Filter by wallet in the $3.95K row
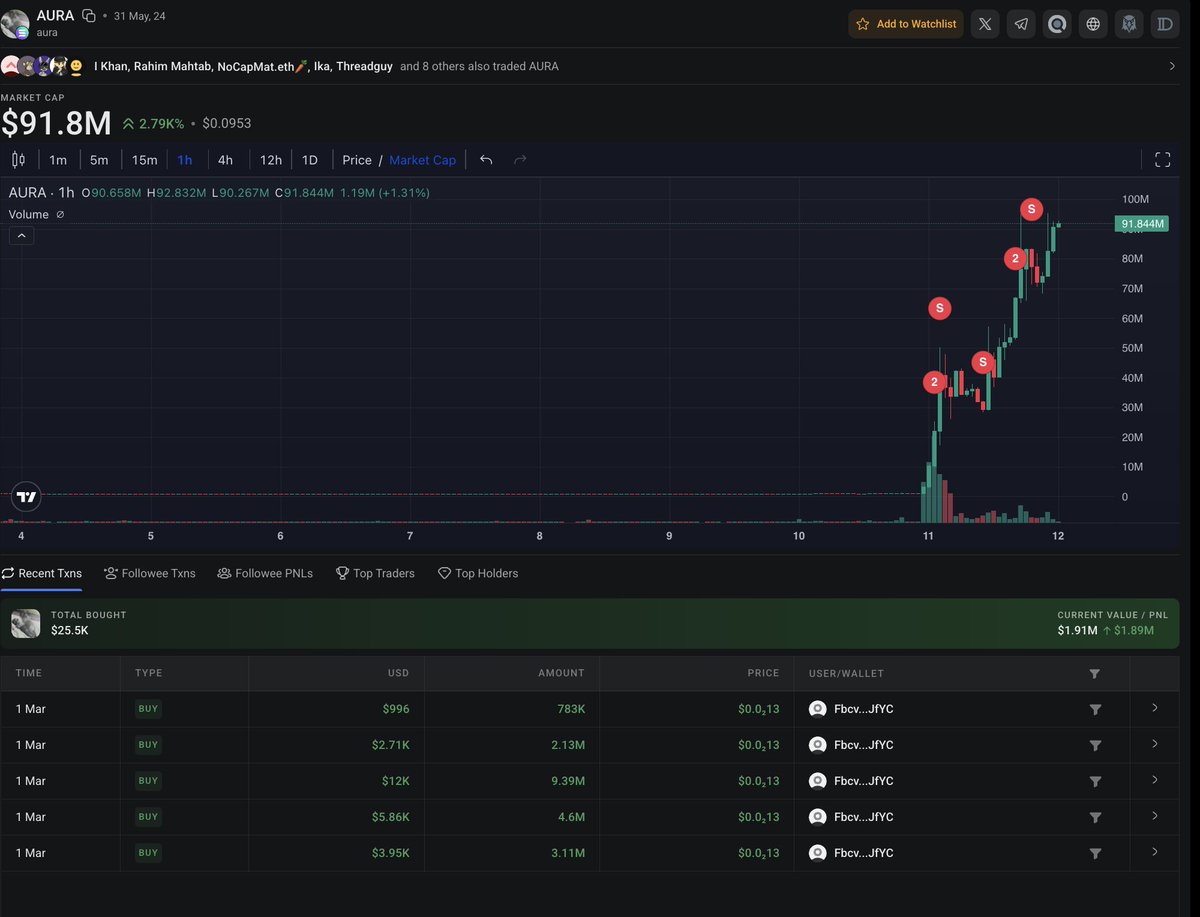This screenshot has width=1200, height=917. tap(1095, 853)
